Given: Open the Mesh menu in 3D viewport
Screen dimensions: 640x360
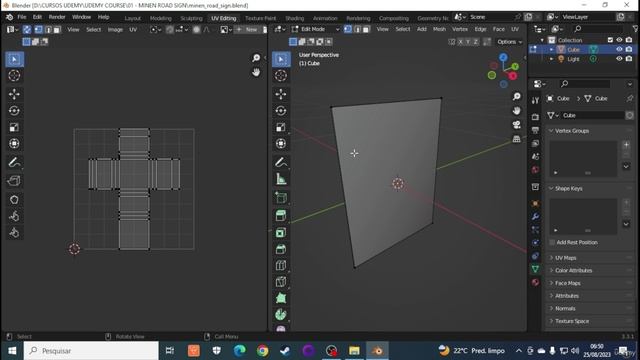Looking at the screenshot, I should pos(439,29).
